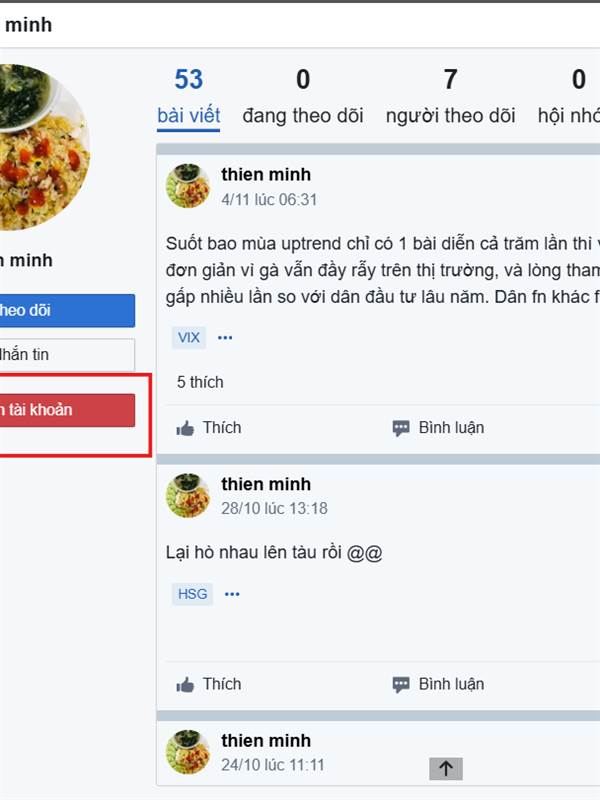Expand more tags beside the VIX tag
Image resolution: width=600 pixels, height=800 pixels.
(x=225, y=338)
